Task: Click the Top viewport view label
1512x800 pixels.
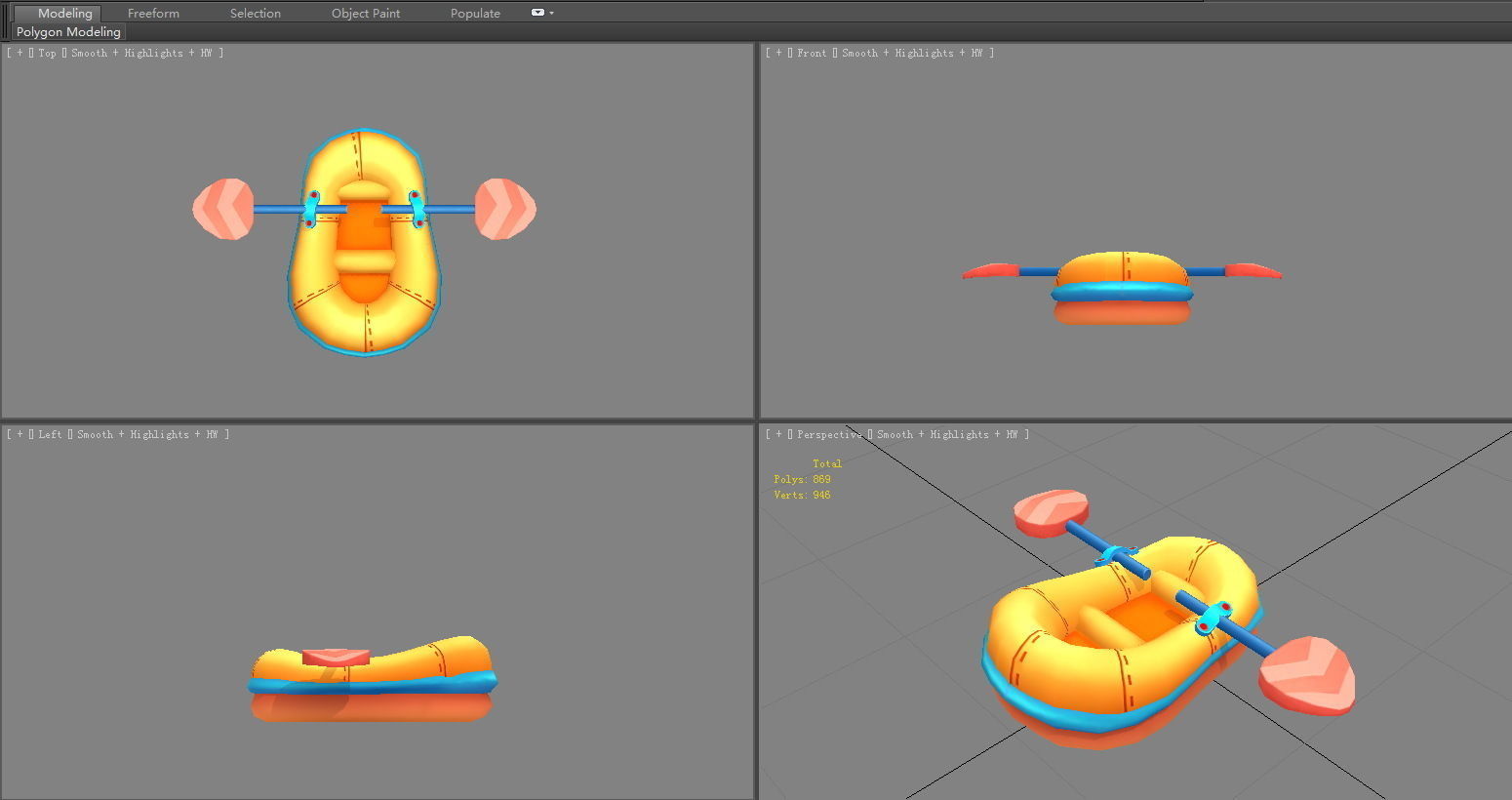Action: pyautogui.click(x=48, y=53)
